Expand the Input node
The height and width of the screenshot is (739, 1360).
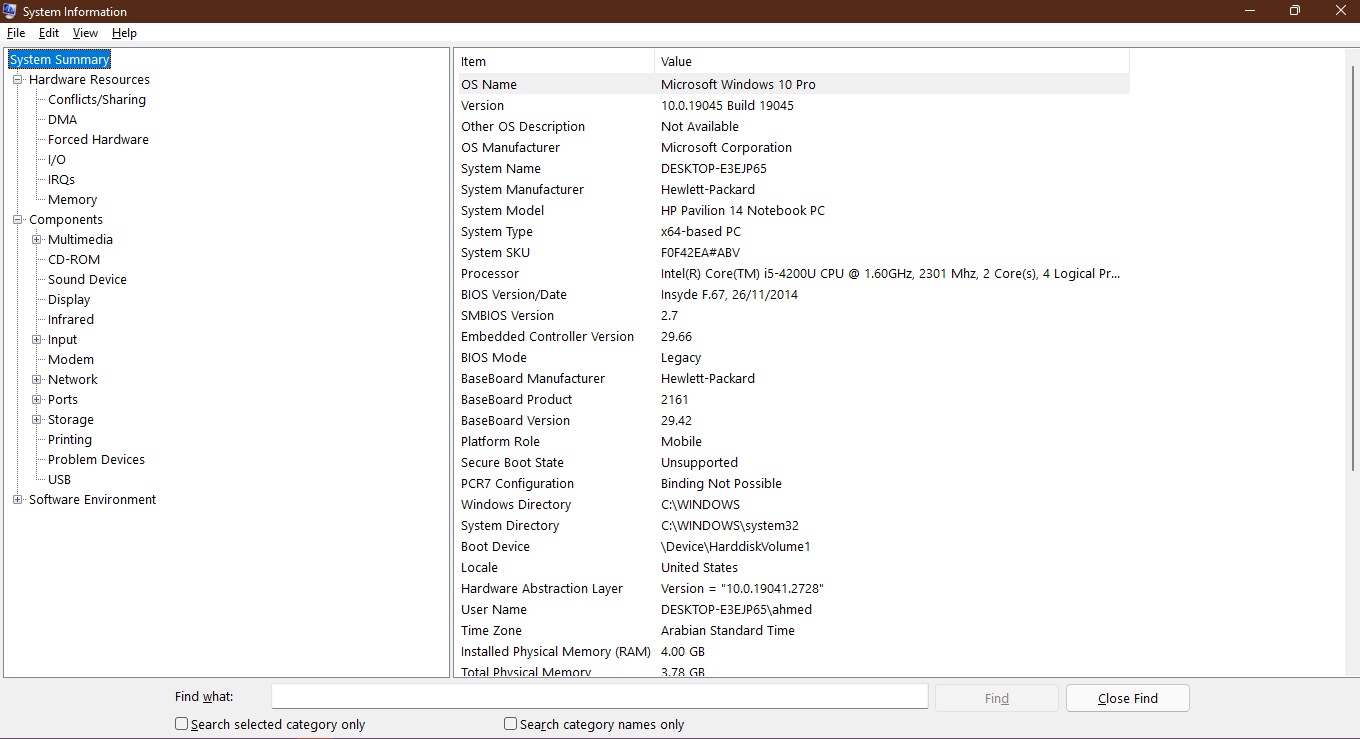(x=36, y=340)
